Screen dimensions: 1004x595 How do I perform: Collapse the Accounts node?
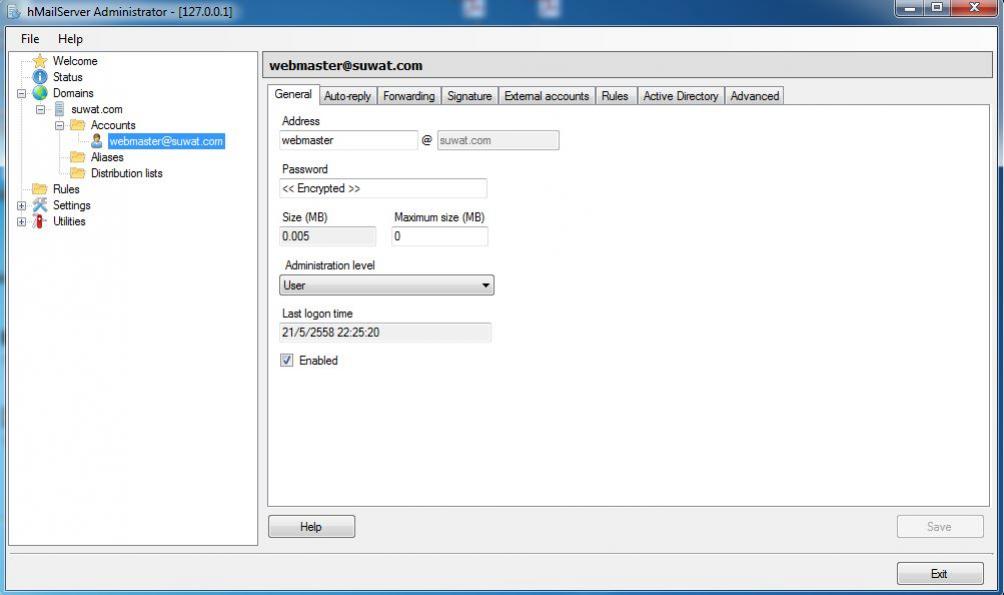tap(60, 126)
